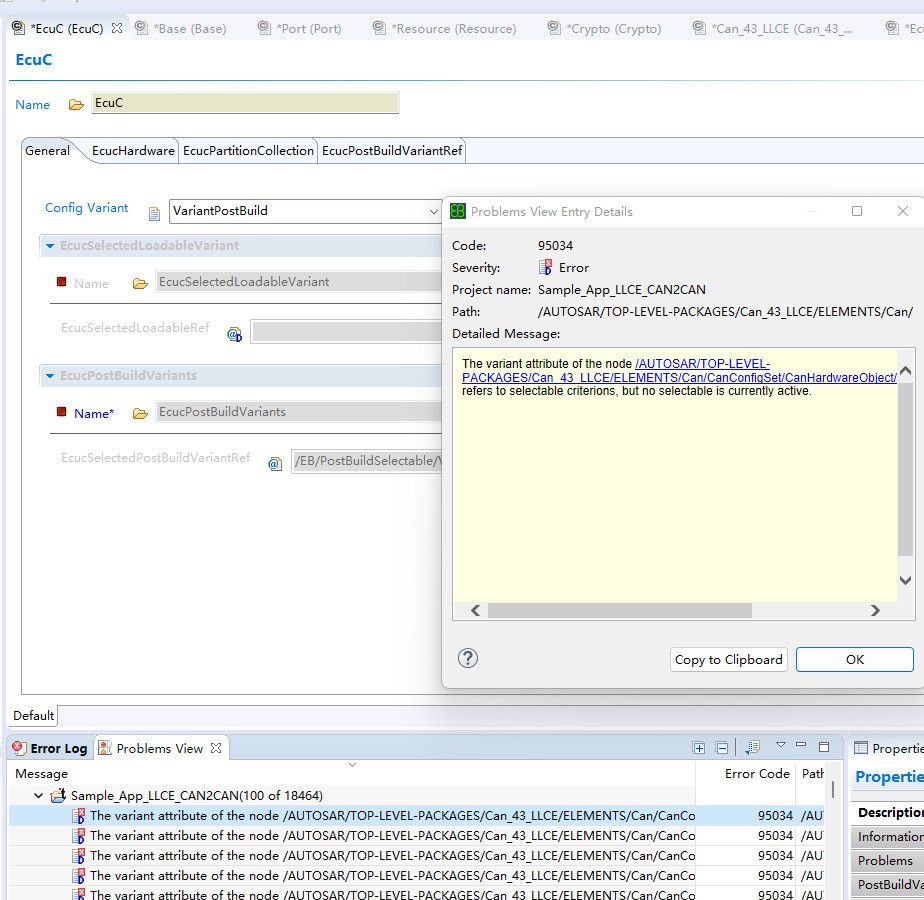Maximize the Problems View Entry Details dialog
Image resolution: width=924 pixels, height=900 pixels.
click(857, 211)
